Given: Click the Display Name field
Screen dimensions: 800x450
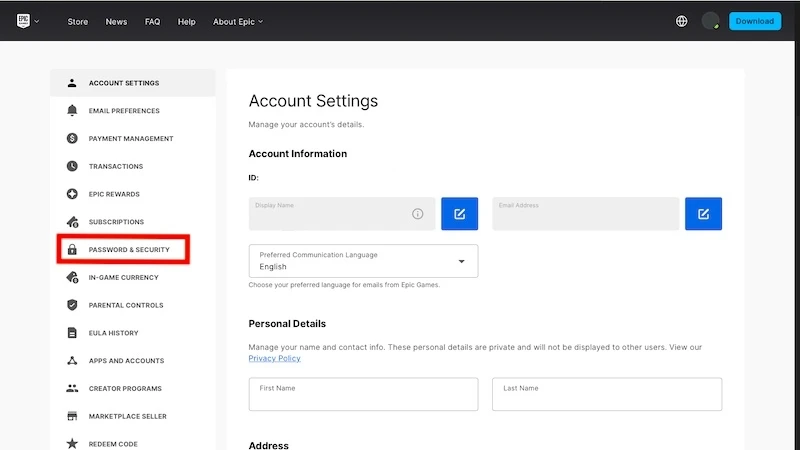Looking at the screenshot, I should [342, 214].
